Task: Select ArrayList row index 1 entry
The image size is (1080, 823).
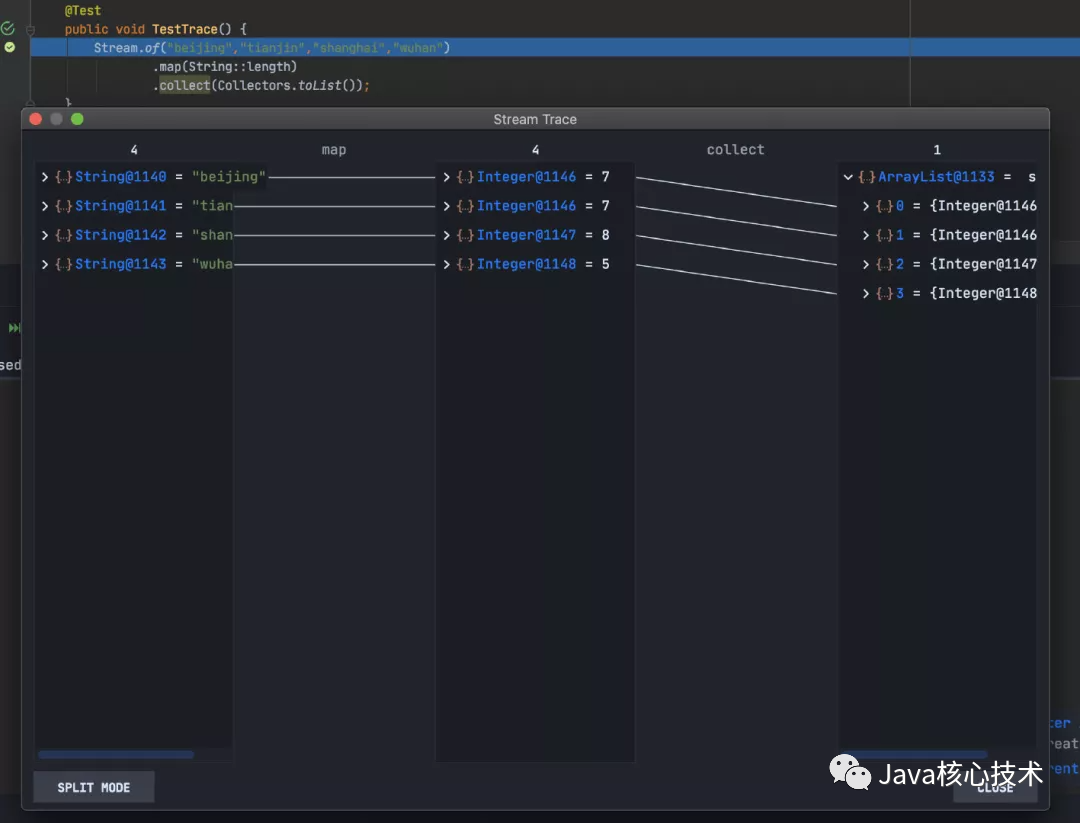Action: click(949, 235)
